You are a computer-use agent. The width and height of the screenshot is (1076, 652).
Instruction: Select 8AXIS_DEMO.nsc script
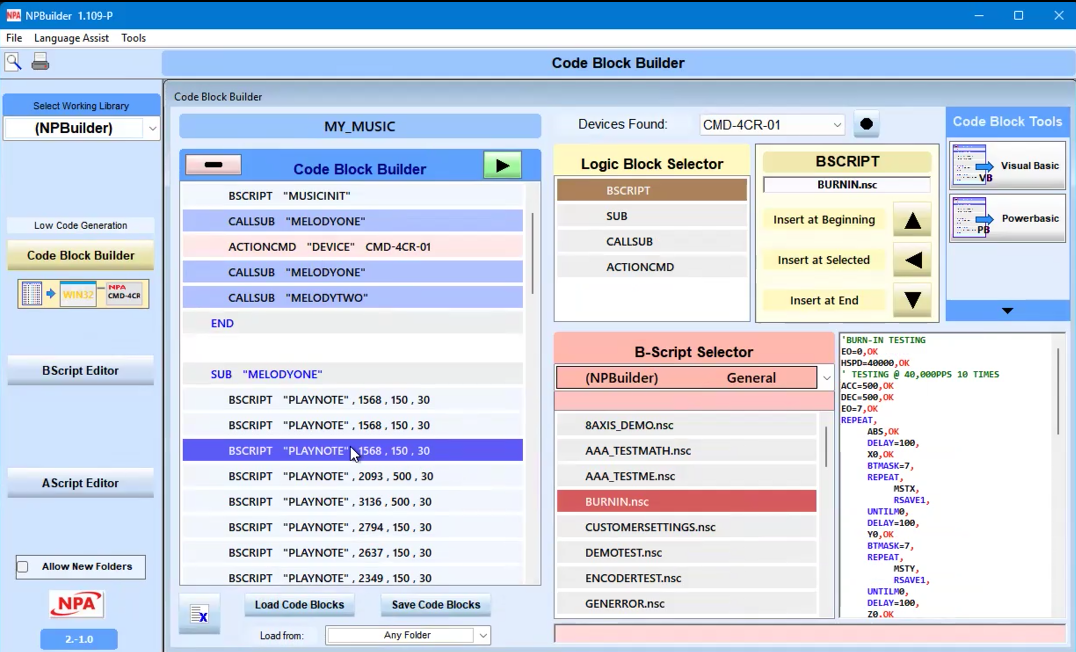(686, 426)
